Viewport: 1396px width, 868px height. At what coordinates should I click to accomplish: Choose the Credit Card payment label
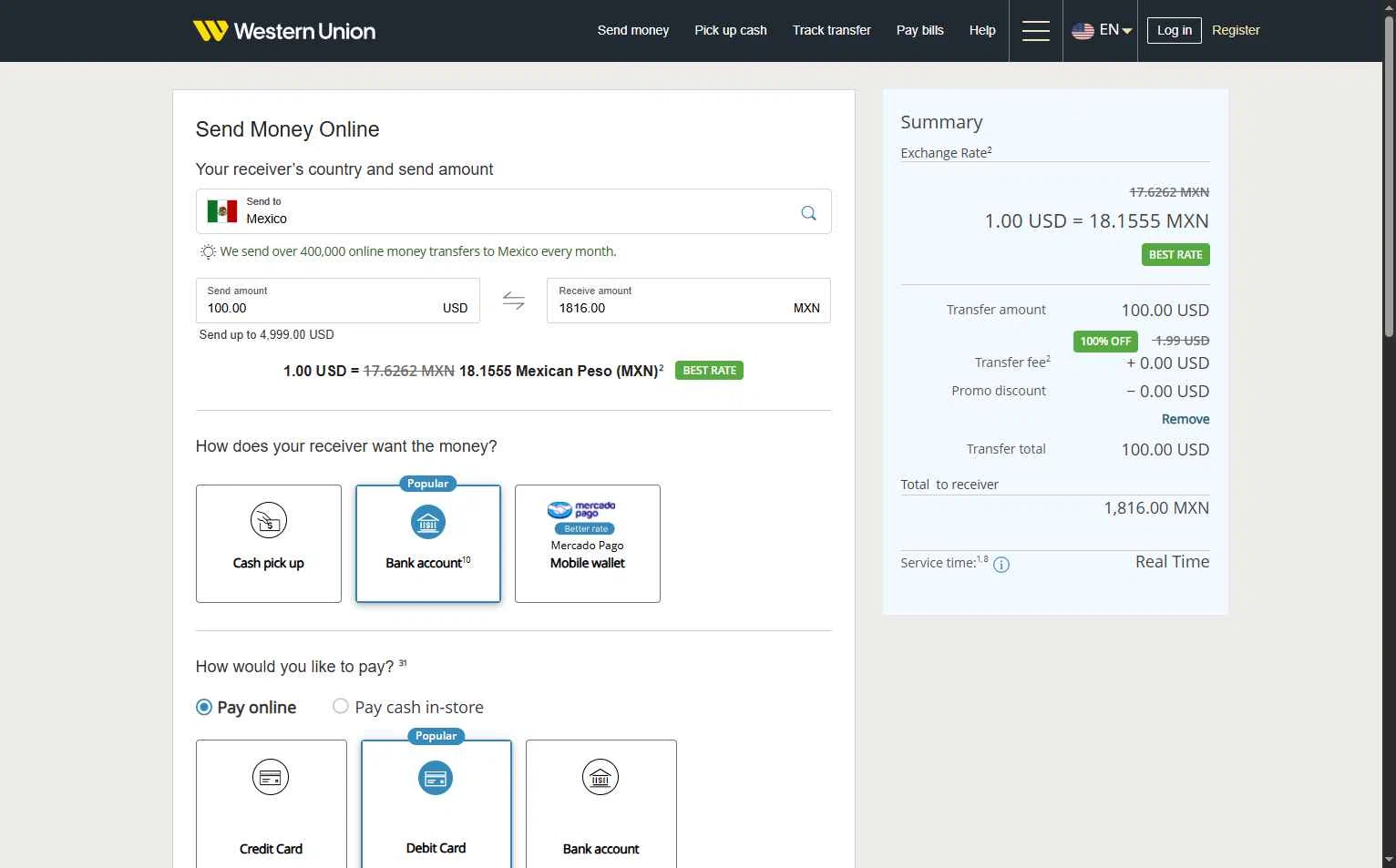pos(271,849)
